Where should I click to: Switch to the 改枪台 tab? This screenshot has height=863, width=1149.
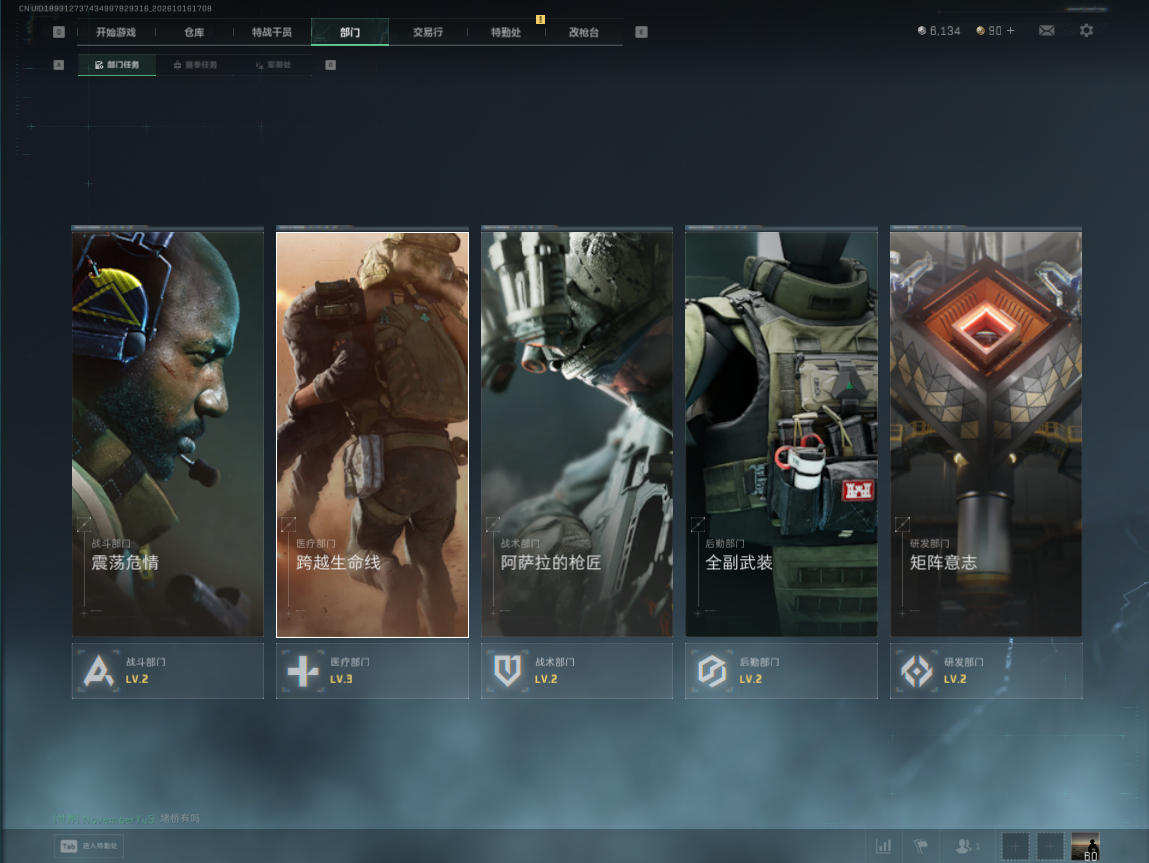tap(584, 32)
